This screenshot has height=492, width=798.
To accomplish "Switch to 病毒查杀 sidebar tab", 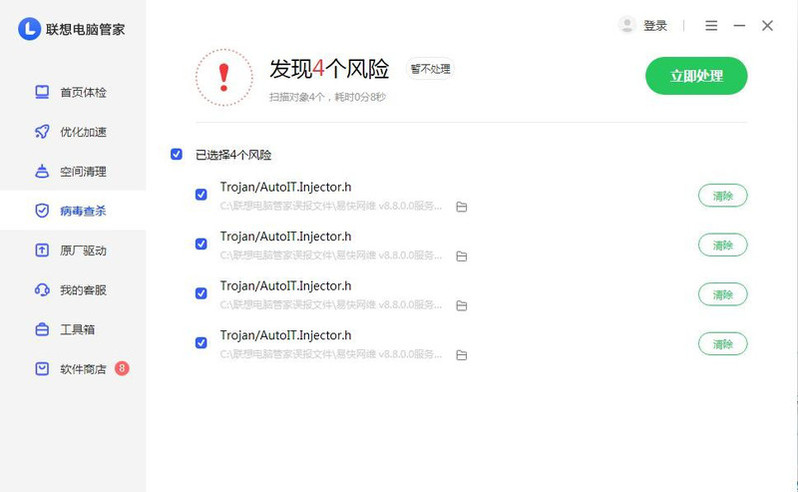I will [82, 211].
